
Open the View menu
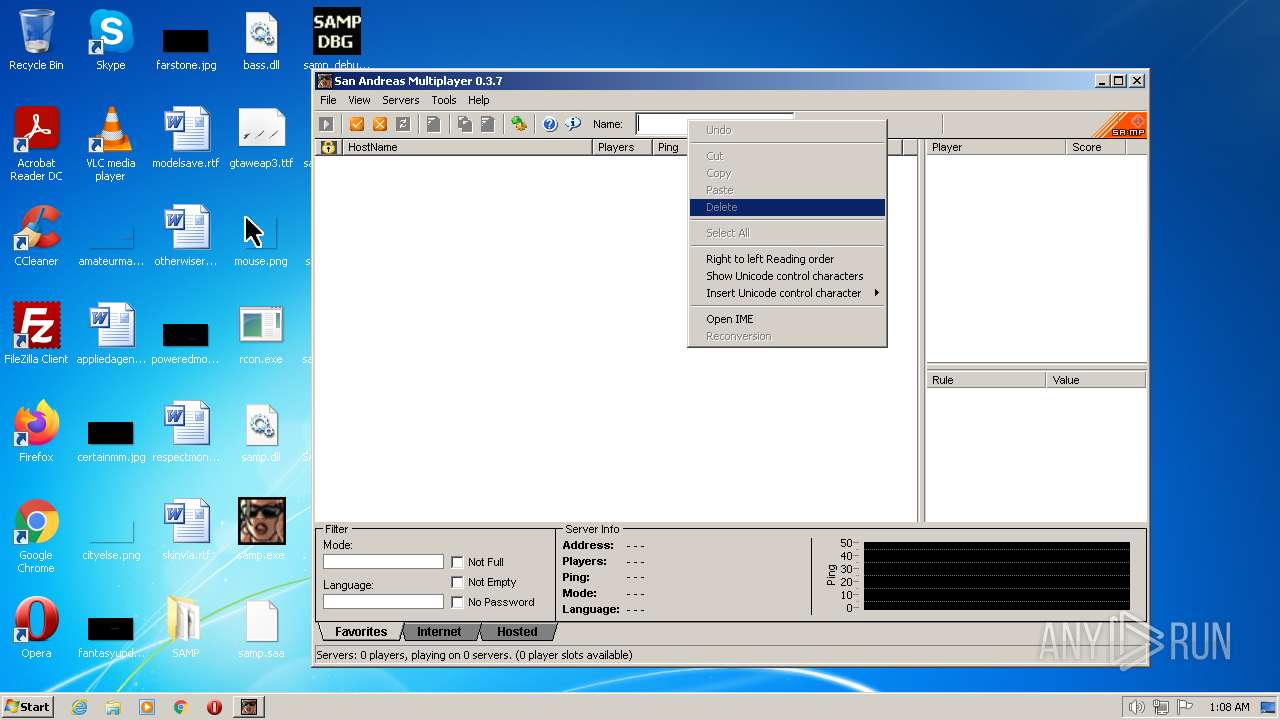click(359, 100)
